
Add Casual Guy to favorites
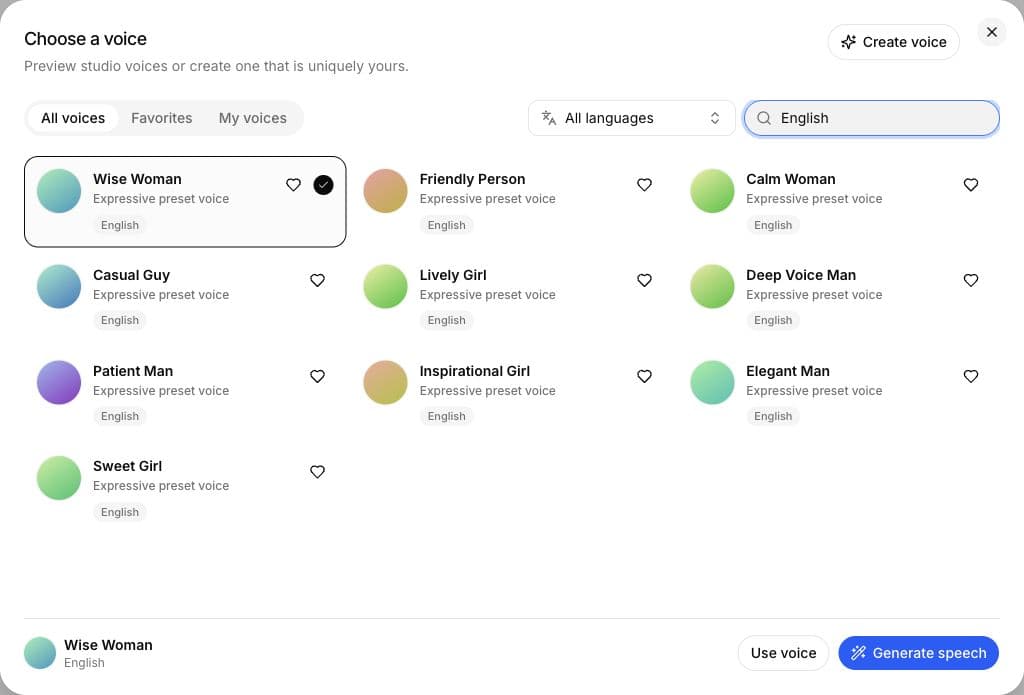coord(317,280)
